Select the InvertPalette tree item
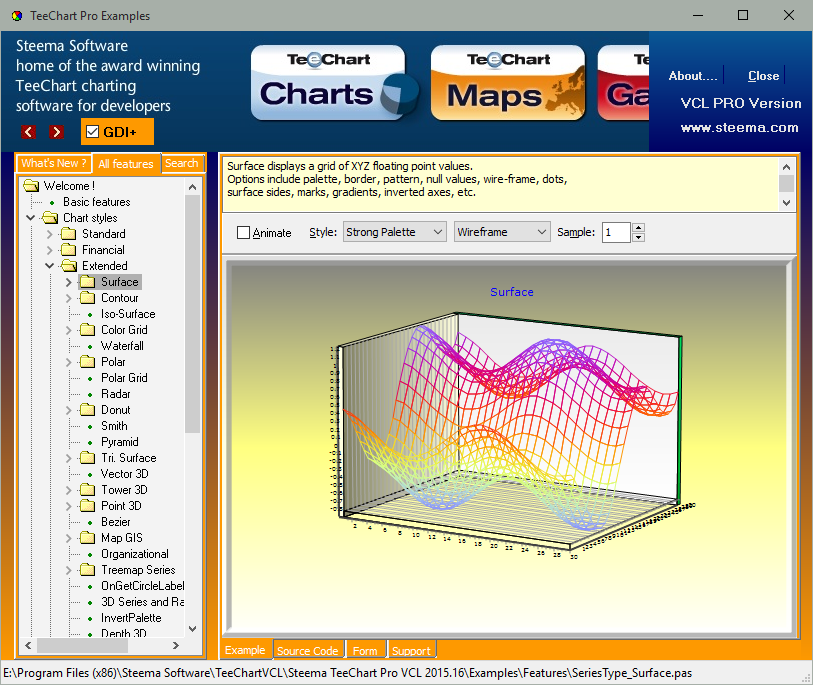 coord(131,618)
